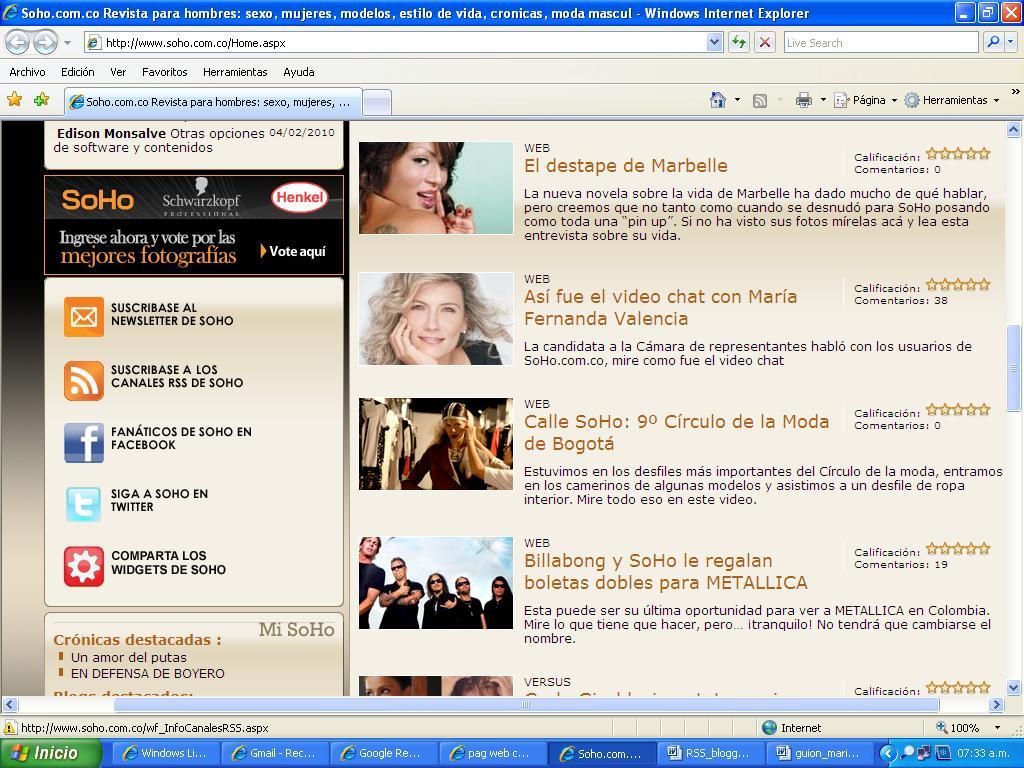
Task: Expand the address bar history dropdown
Action: pos(714,42)
